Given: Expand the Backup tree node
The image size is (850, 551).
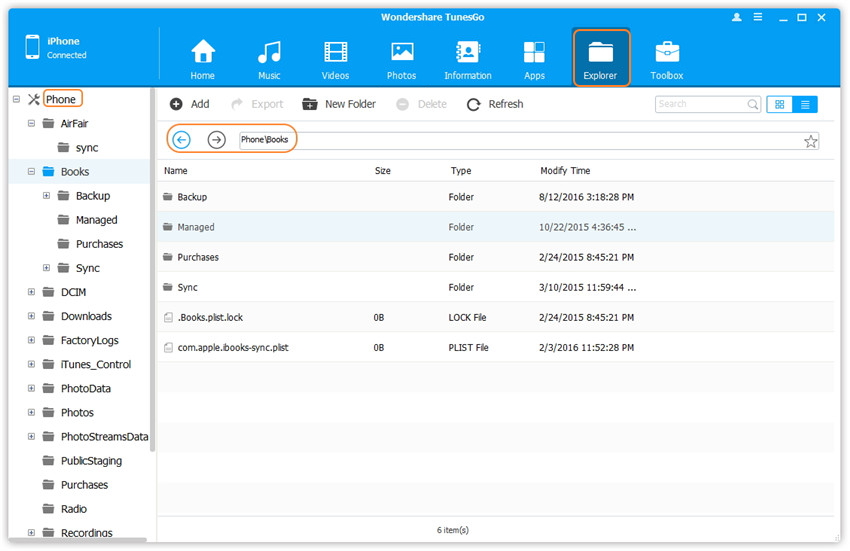Looking at the screenshot, I should tap(47, 195).
